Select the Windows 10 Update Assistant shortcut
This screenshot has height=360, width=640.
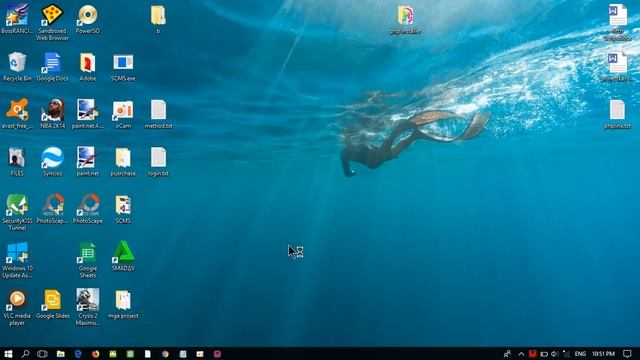pos(17,260)
